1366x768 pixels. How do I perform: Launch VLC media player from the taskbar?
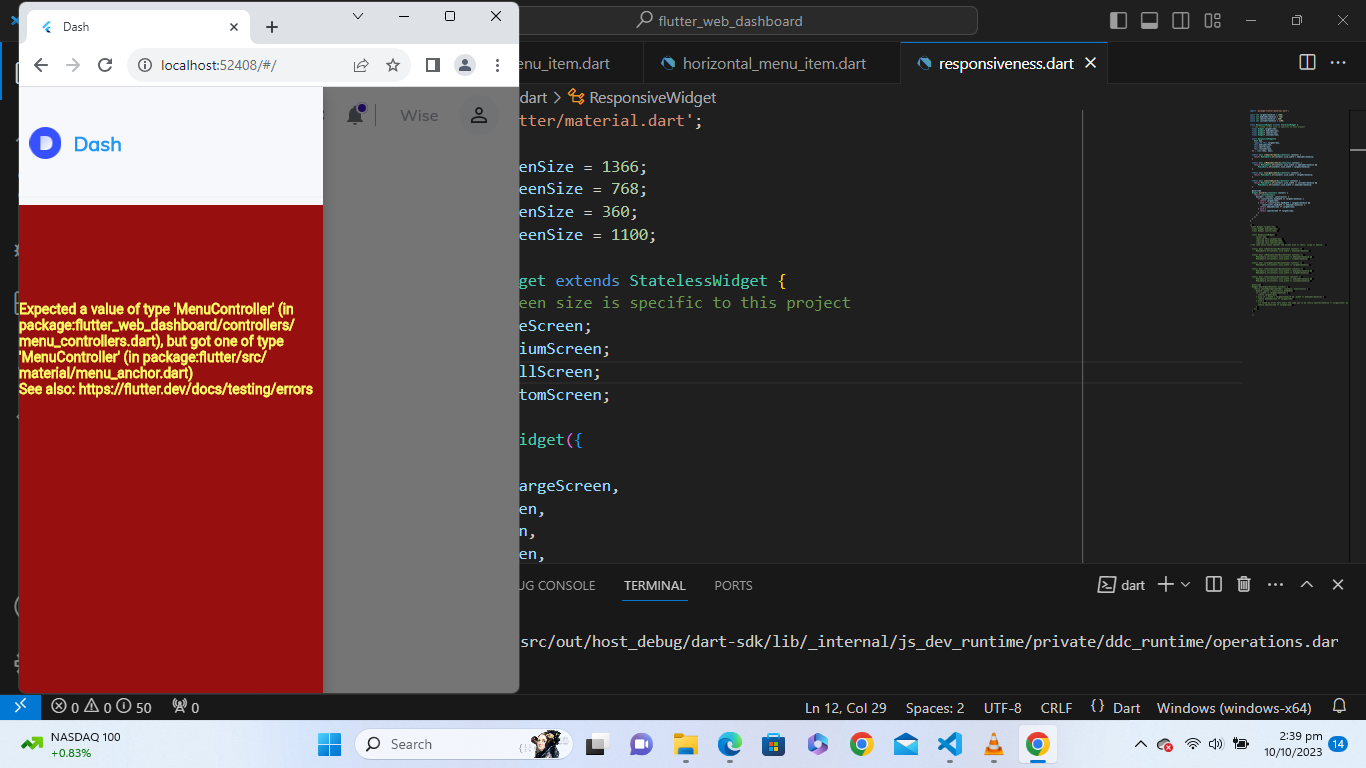(x=993, y=744)
